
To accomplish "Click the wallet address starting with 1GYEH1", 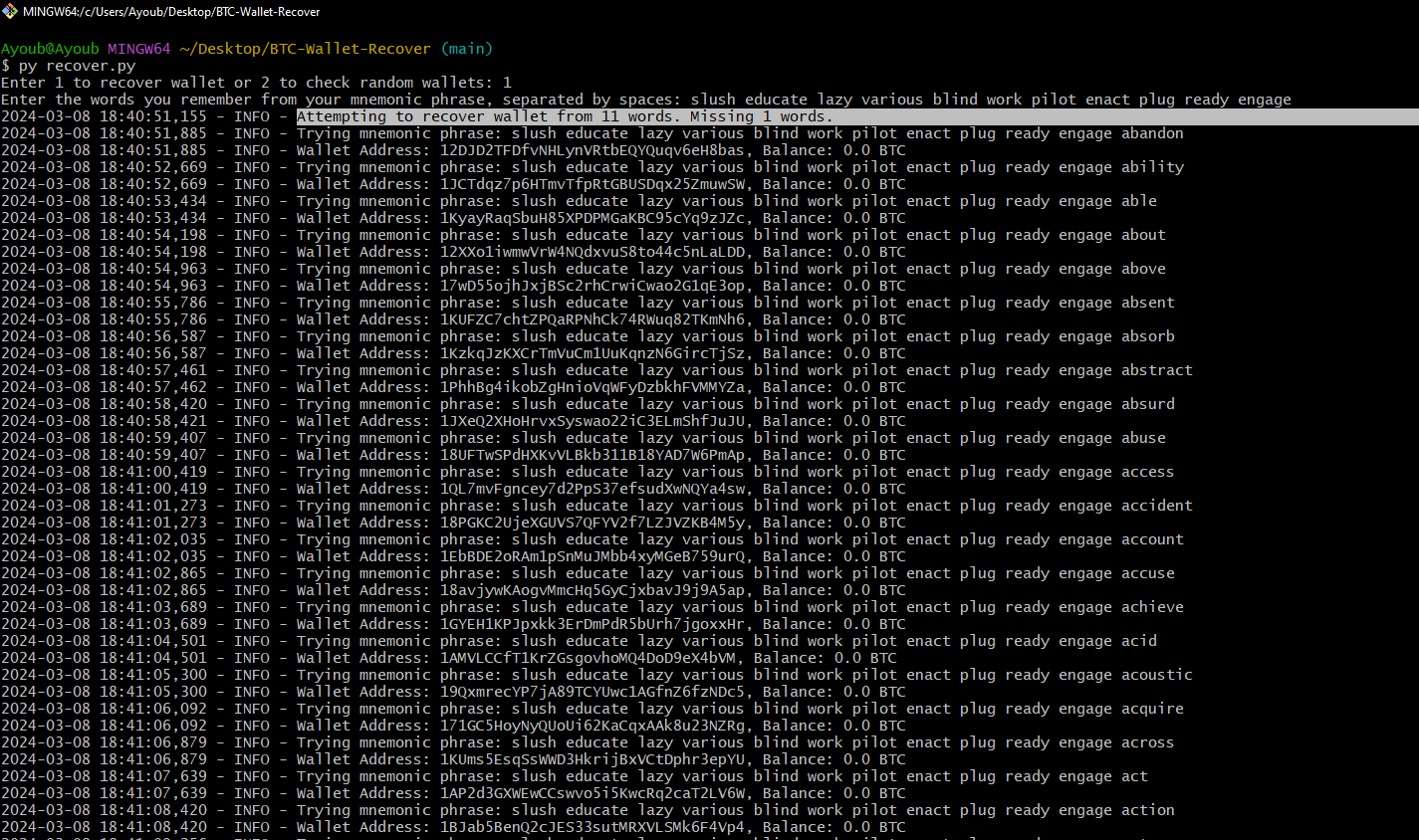I will pyautogui.click(x=592, y=624).
